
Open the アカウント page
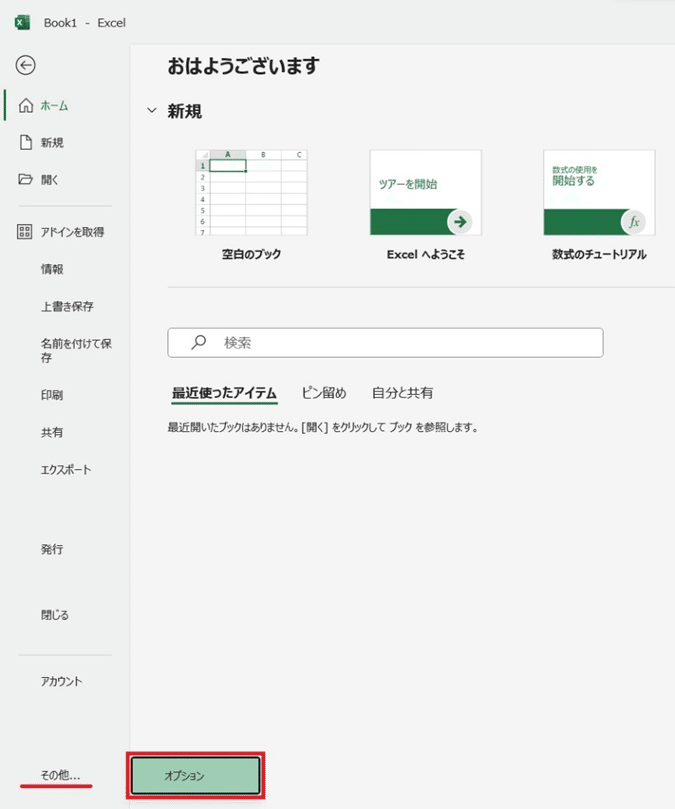[61, 681]
